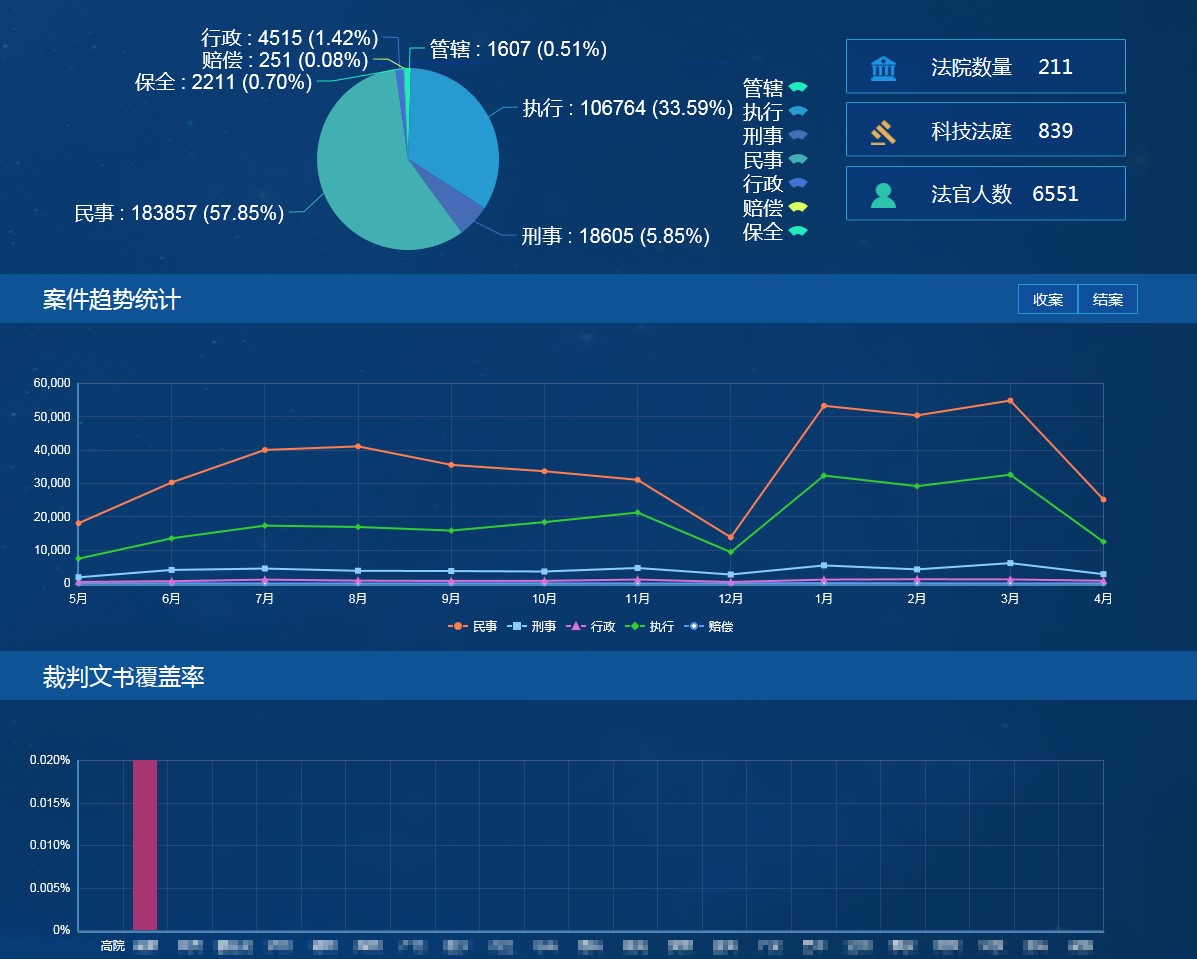Click the 民事 pie legend sector icon
Screen dimensions: 1197x959
click(797, 159)
